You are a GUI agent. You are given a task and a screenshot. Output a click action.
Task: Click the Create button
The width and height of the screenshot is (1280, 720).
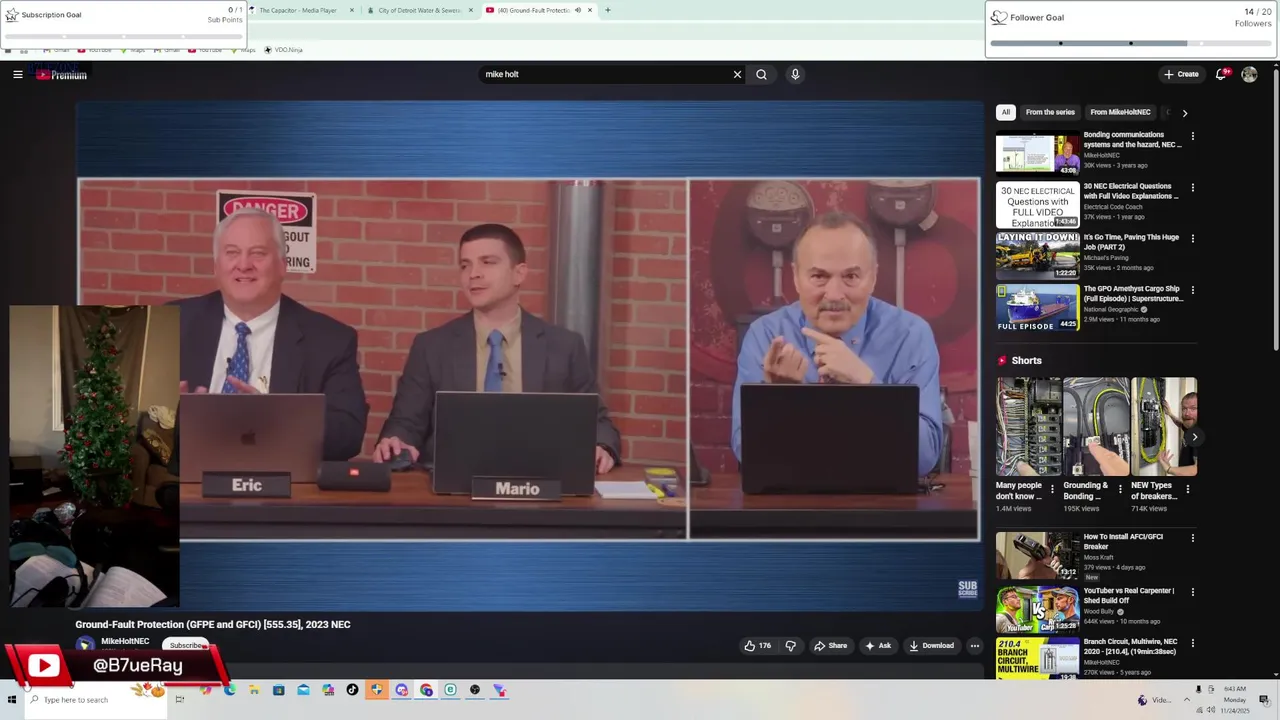[1181, 74]
